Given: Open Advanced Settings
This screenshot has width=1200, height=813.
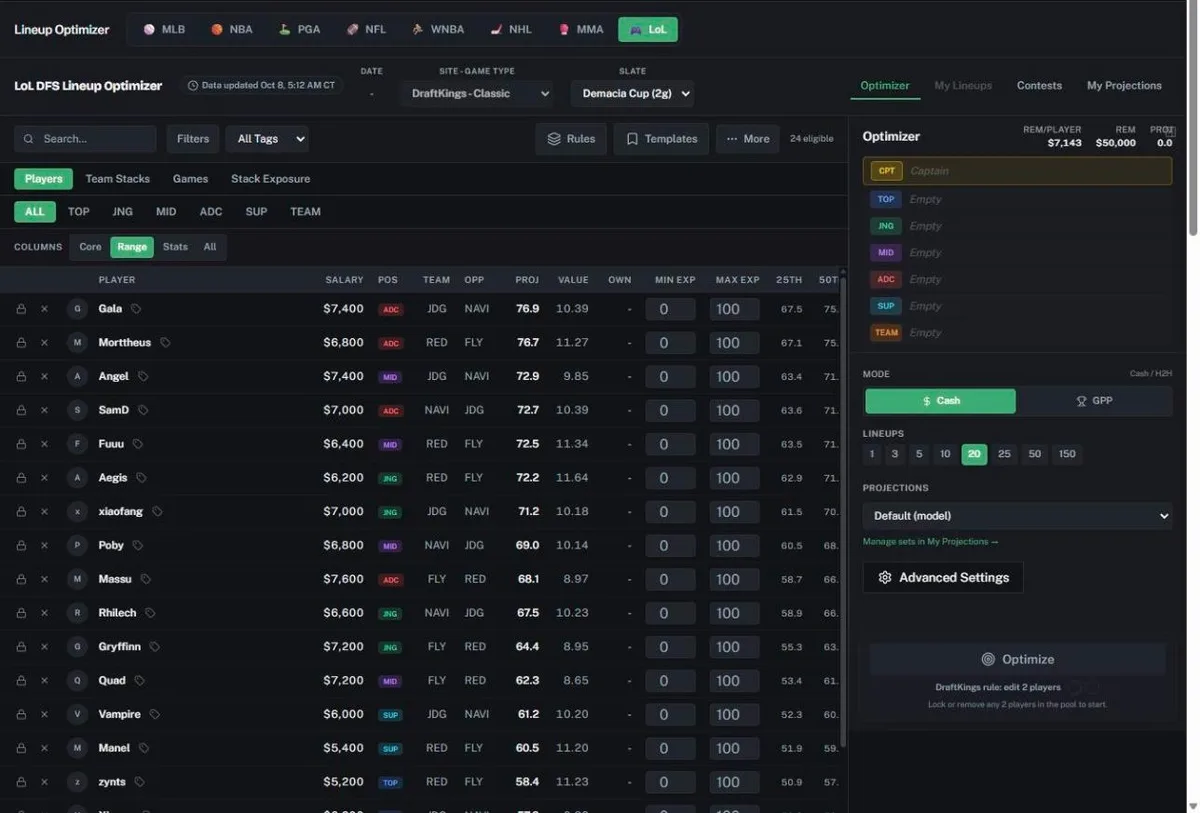Looking at the screenshot, I should coord(943,578).
